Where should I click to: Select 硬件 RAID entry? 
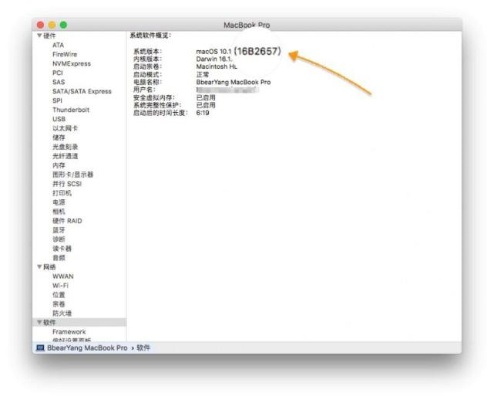coord(67,221)
